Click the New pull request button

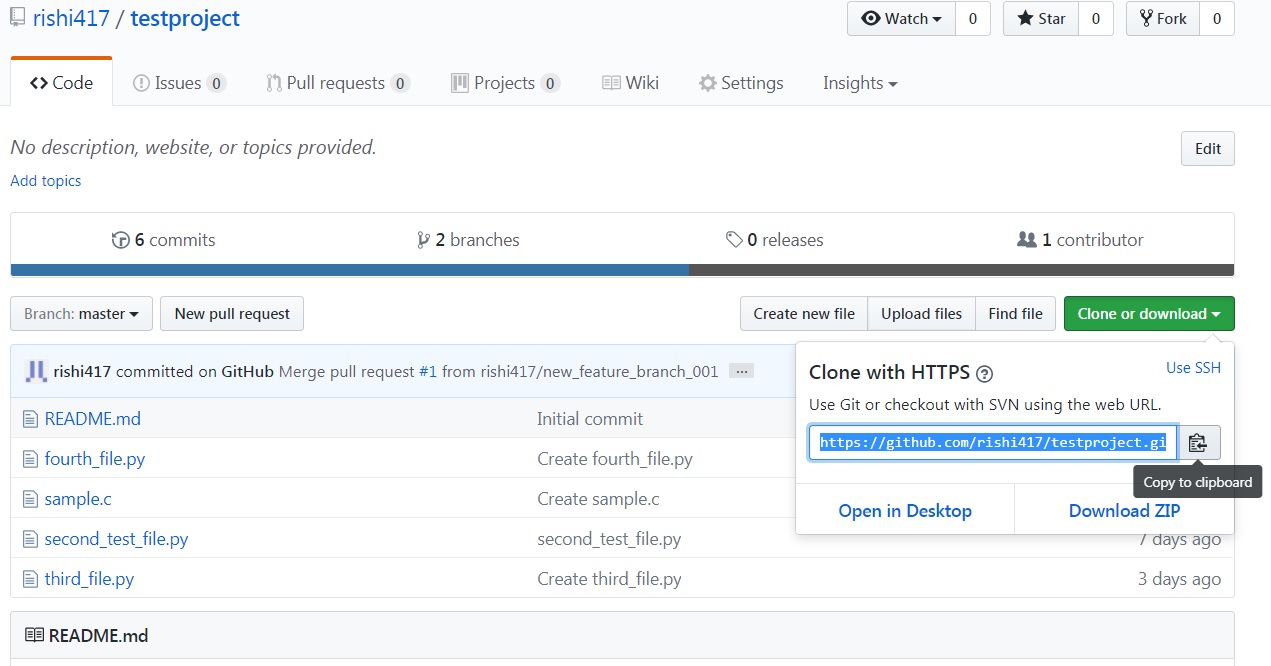232,314
